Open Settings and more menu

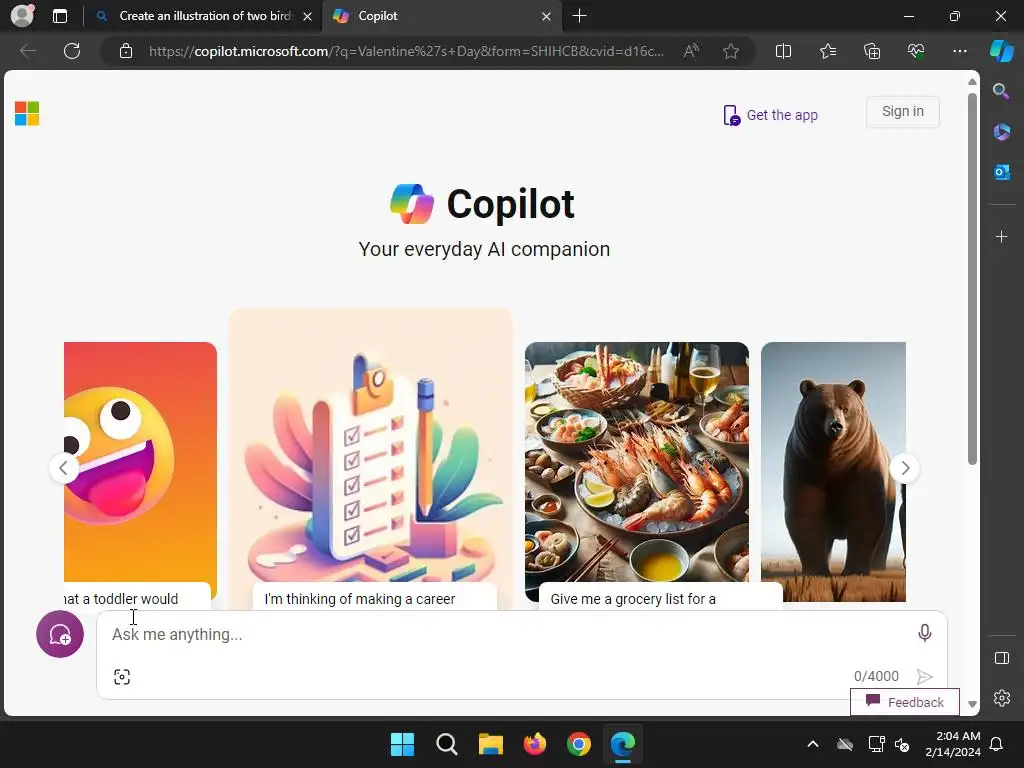pos(959,51)
